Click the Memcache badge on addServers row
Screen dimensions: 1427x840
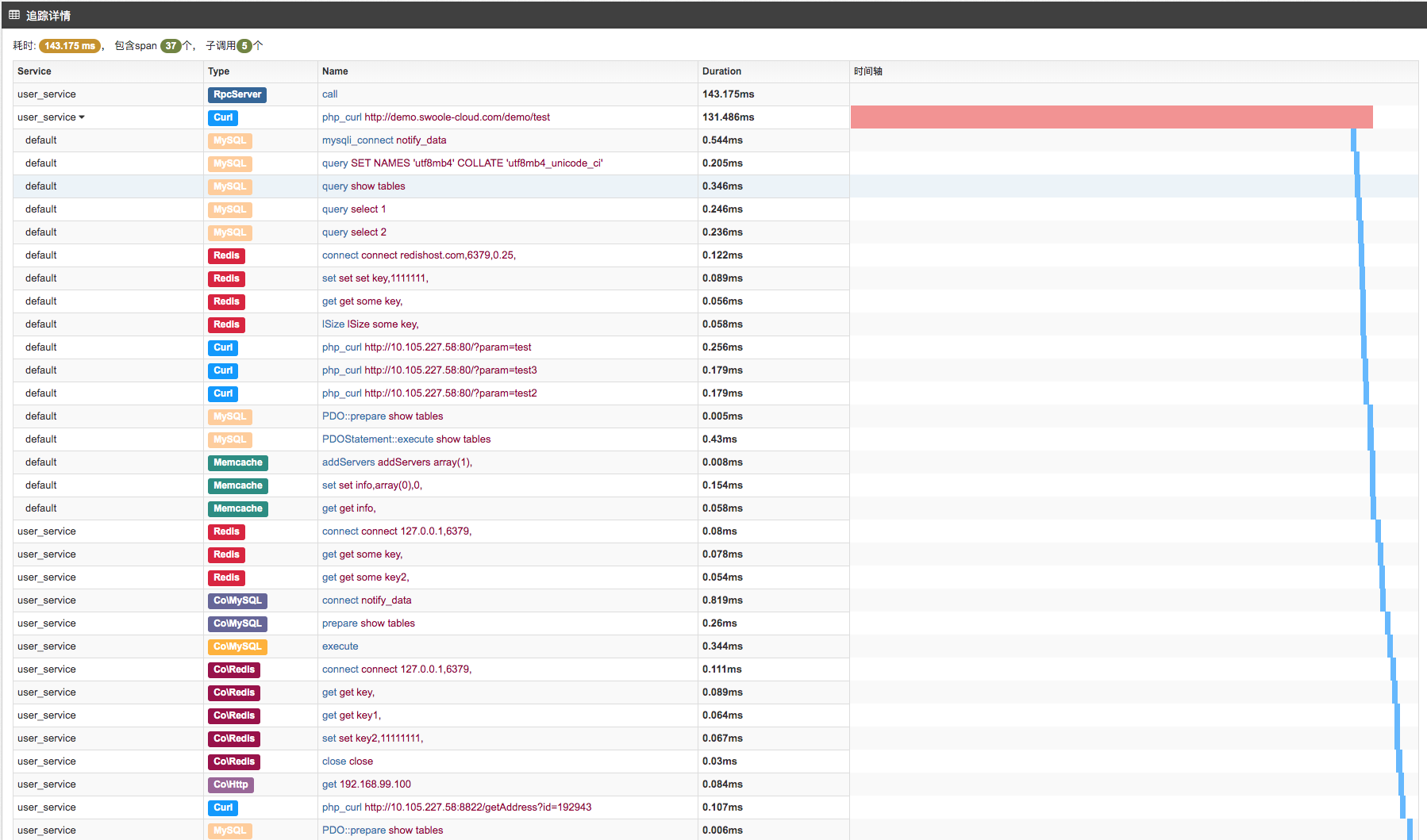(x=237, y=462)
